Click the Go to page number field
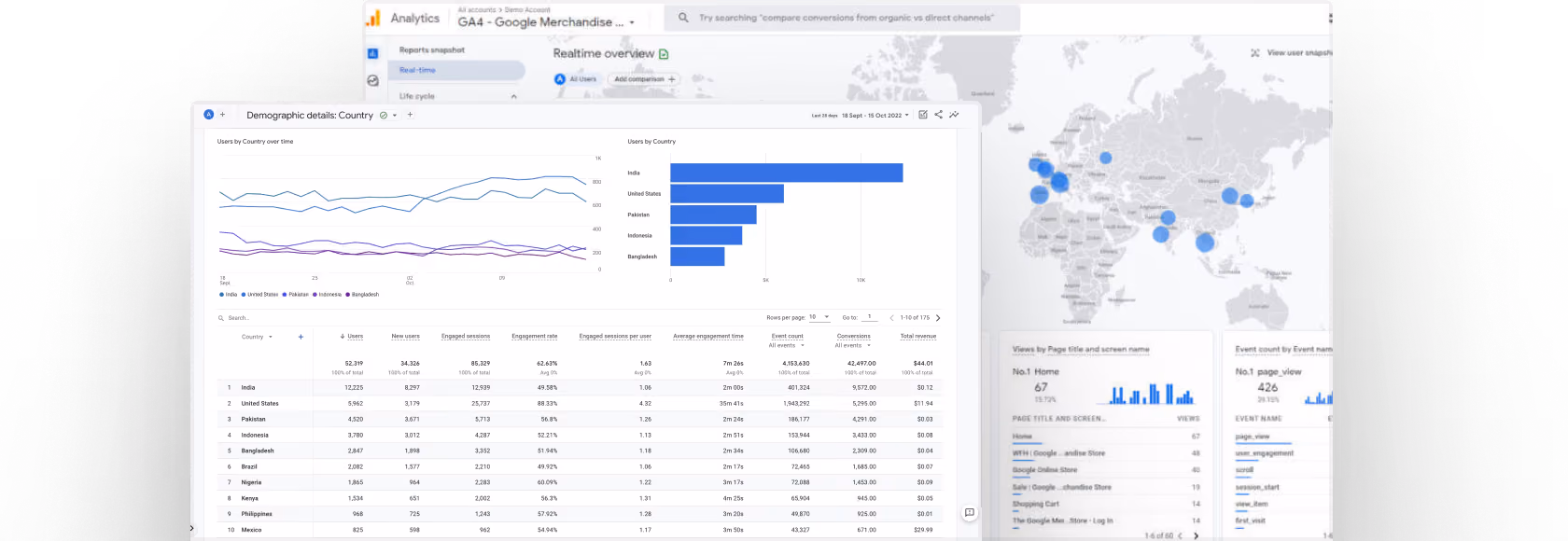The width and height of the screenshot is (1568, 541). [x=870, y=317]
